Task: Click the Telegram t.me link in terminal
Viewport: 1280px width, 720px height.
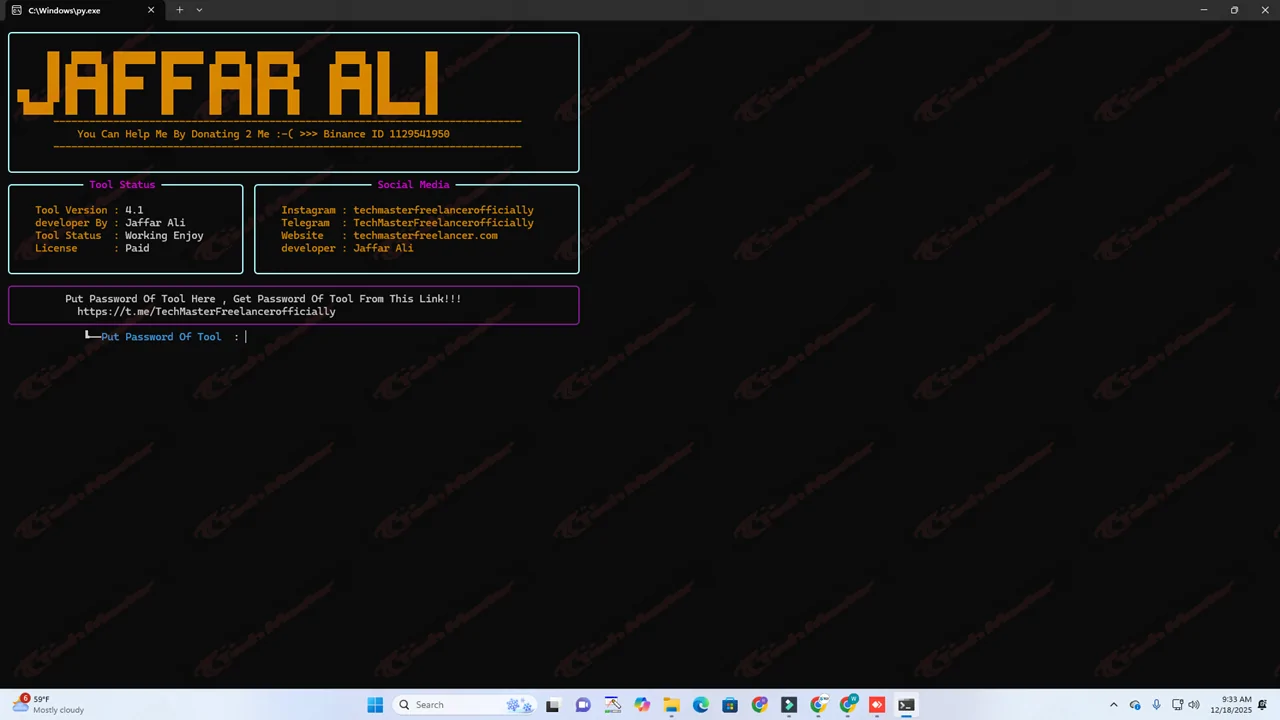Action: [x=206, y=312]
